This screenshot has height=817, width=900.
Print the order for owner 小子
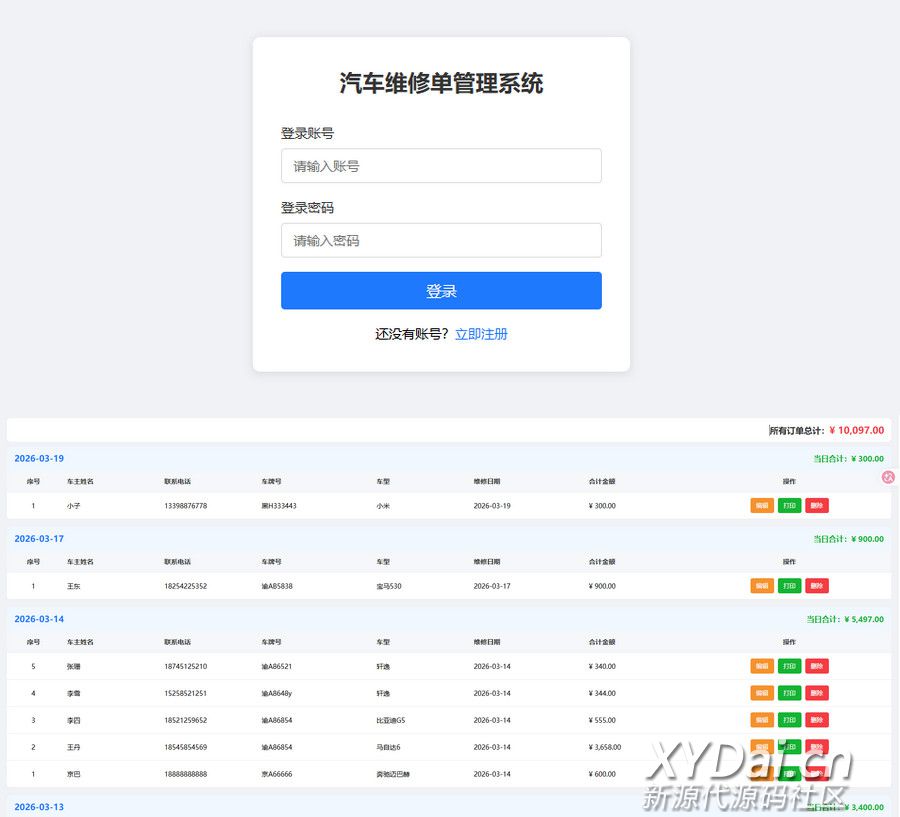point(789,506)
